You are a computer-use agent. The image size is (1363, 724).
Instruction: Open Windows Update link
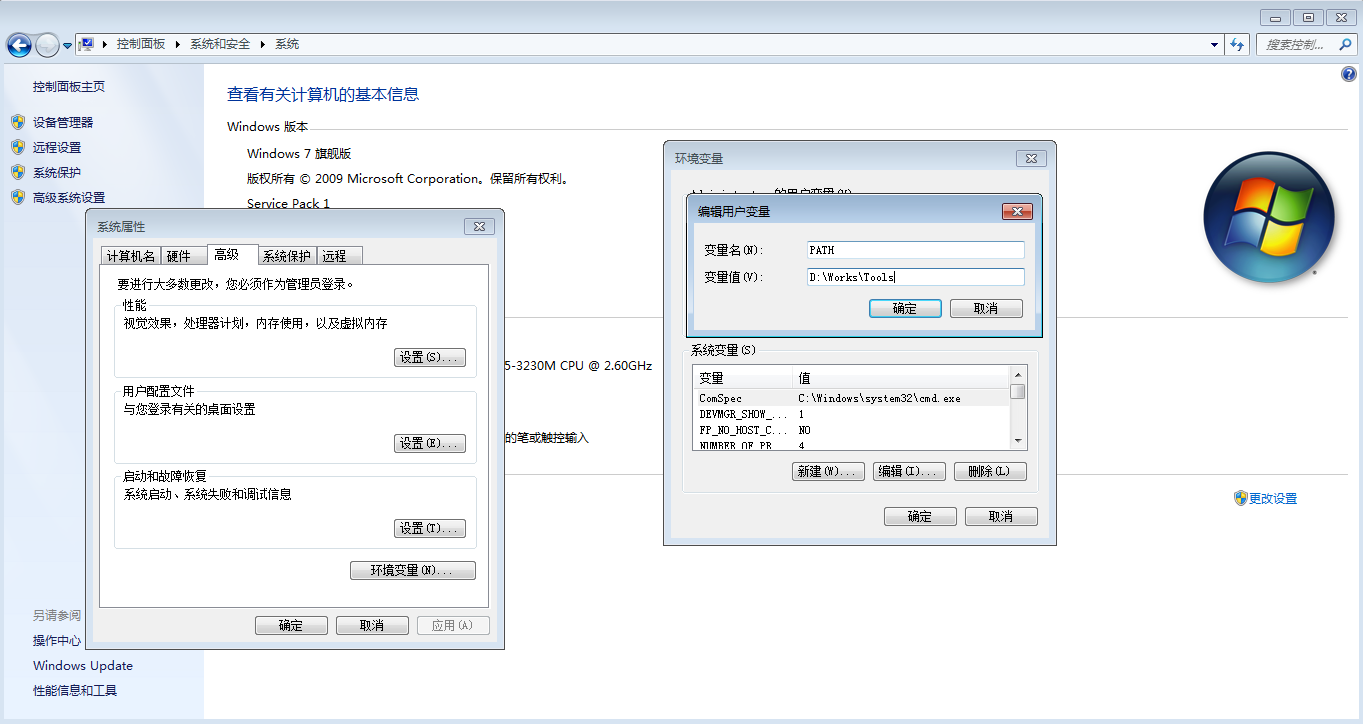coord(83,665)
